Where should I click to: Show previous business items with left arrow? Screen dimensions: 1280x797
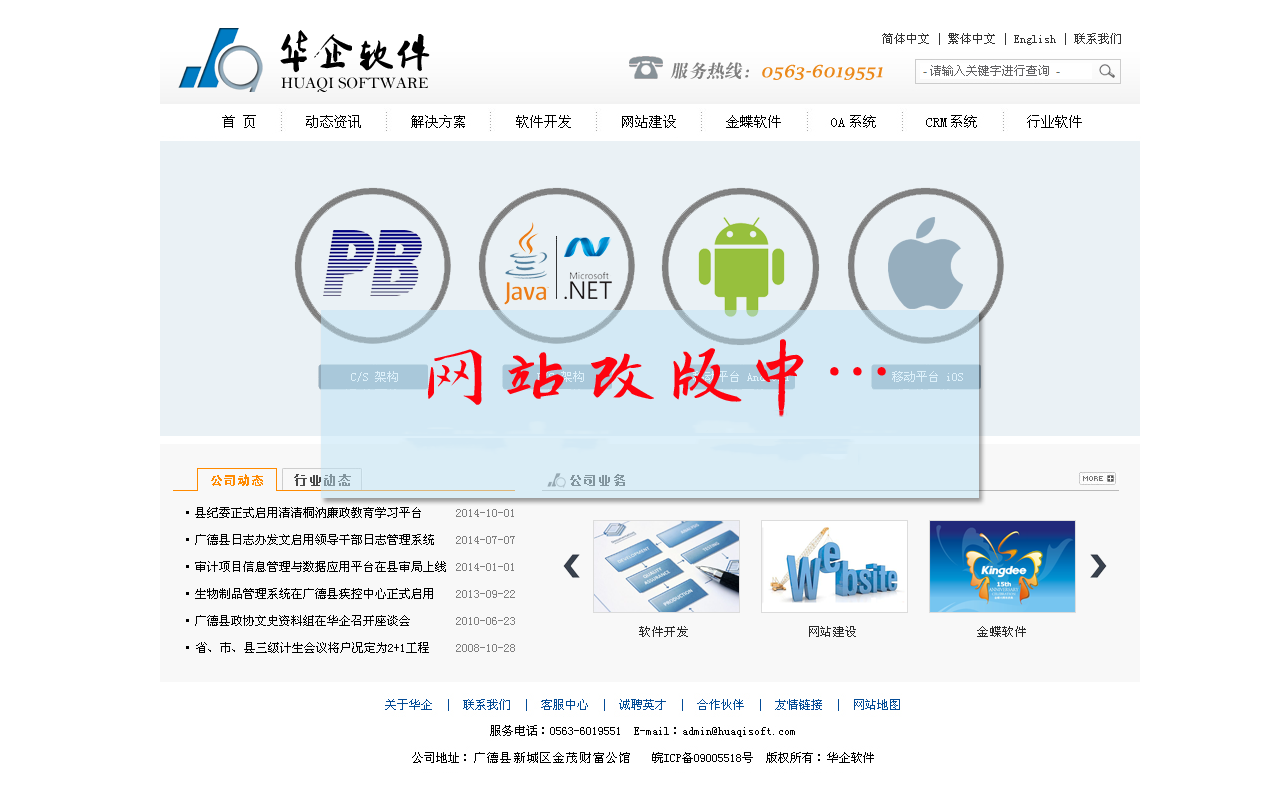tap(571, 566)
